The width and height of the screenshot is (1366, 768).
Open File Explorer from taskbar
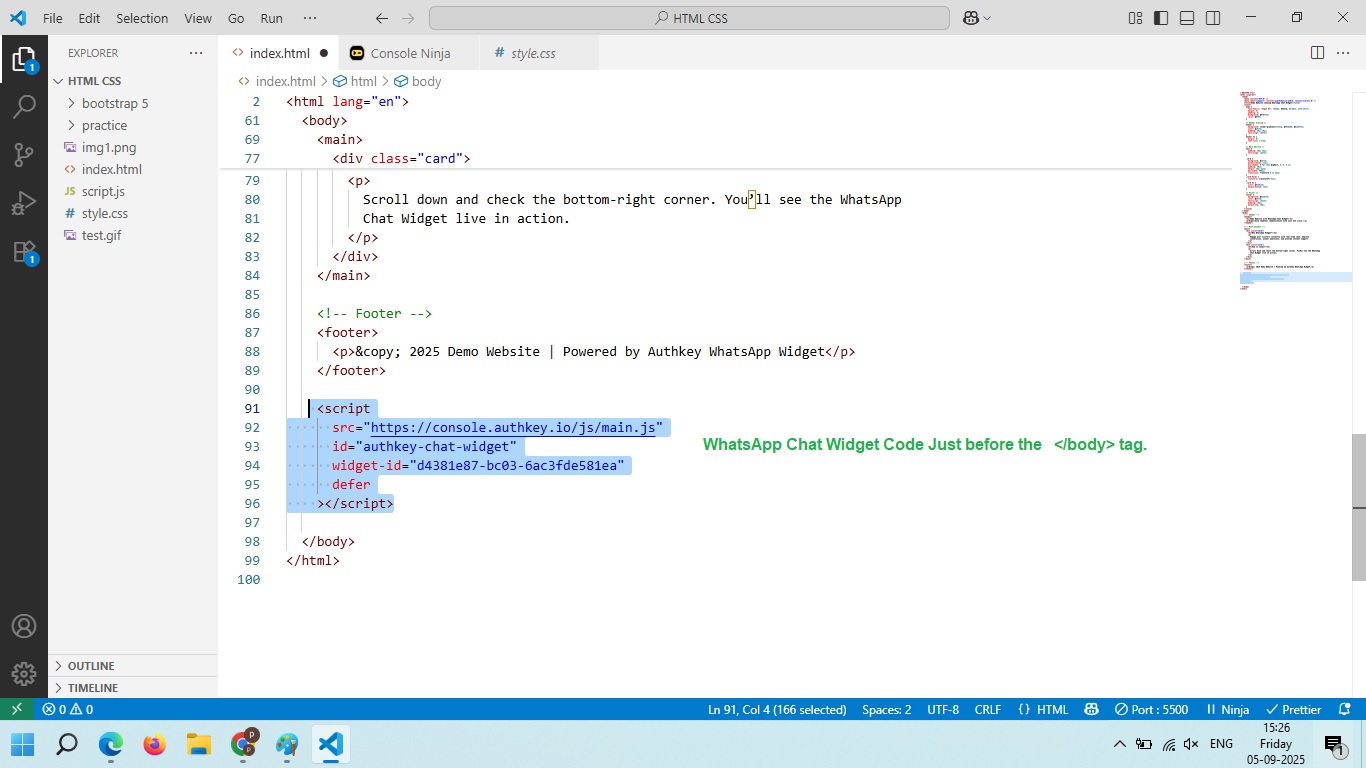(x=198, y=744)
